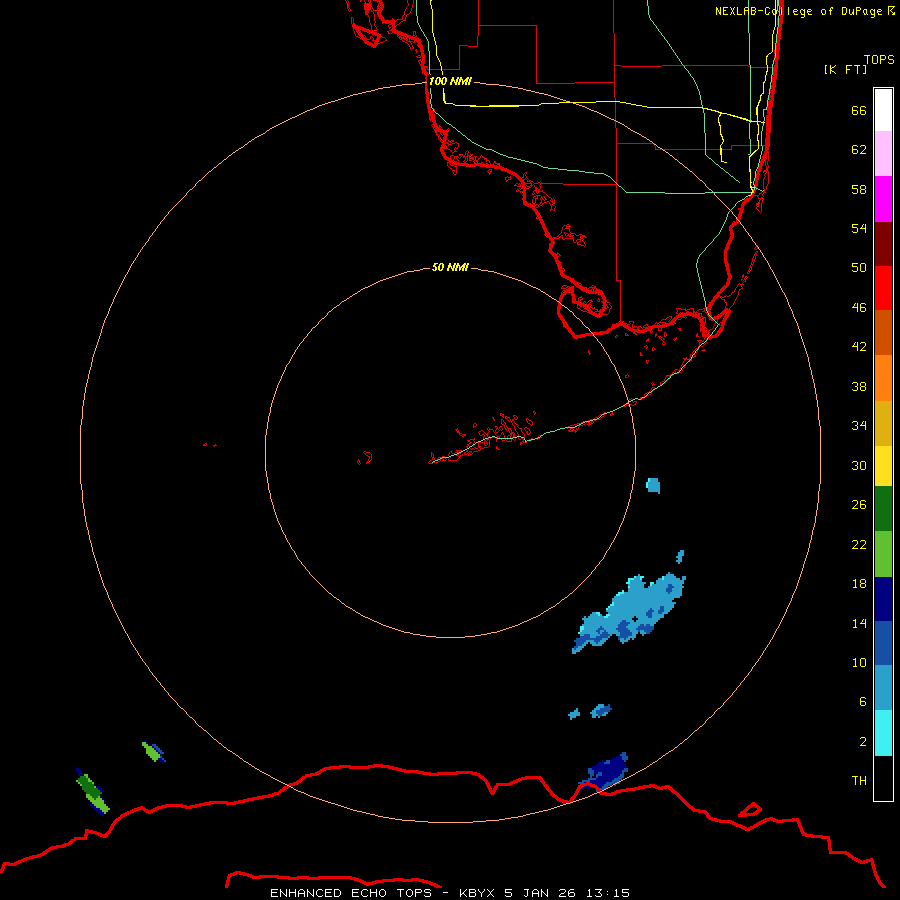Click the '62' legend label
900x900 pixels.
[x=859, y=150]
